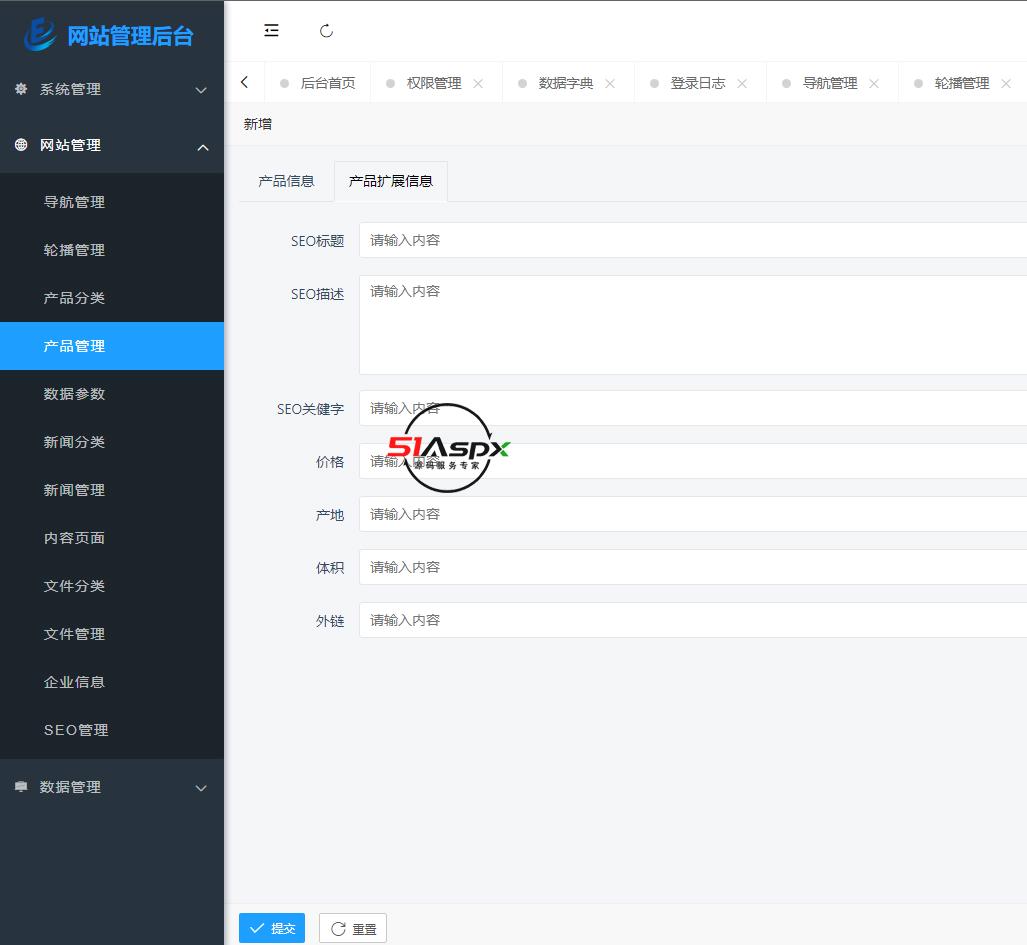Focus the 产地 input field

coord(693,514)
